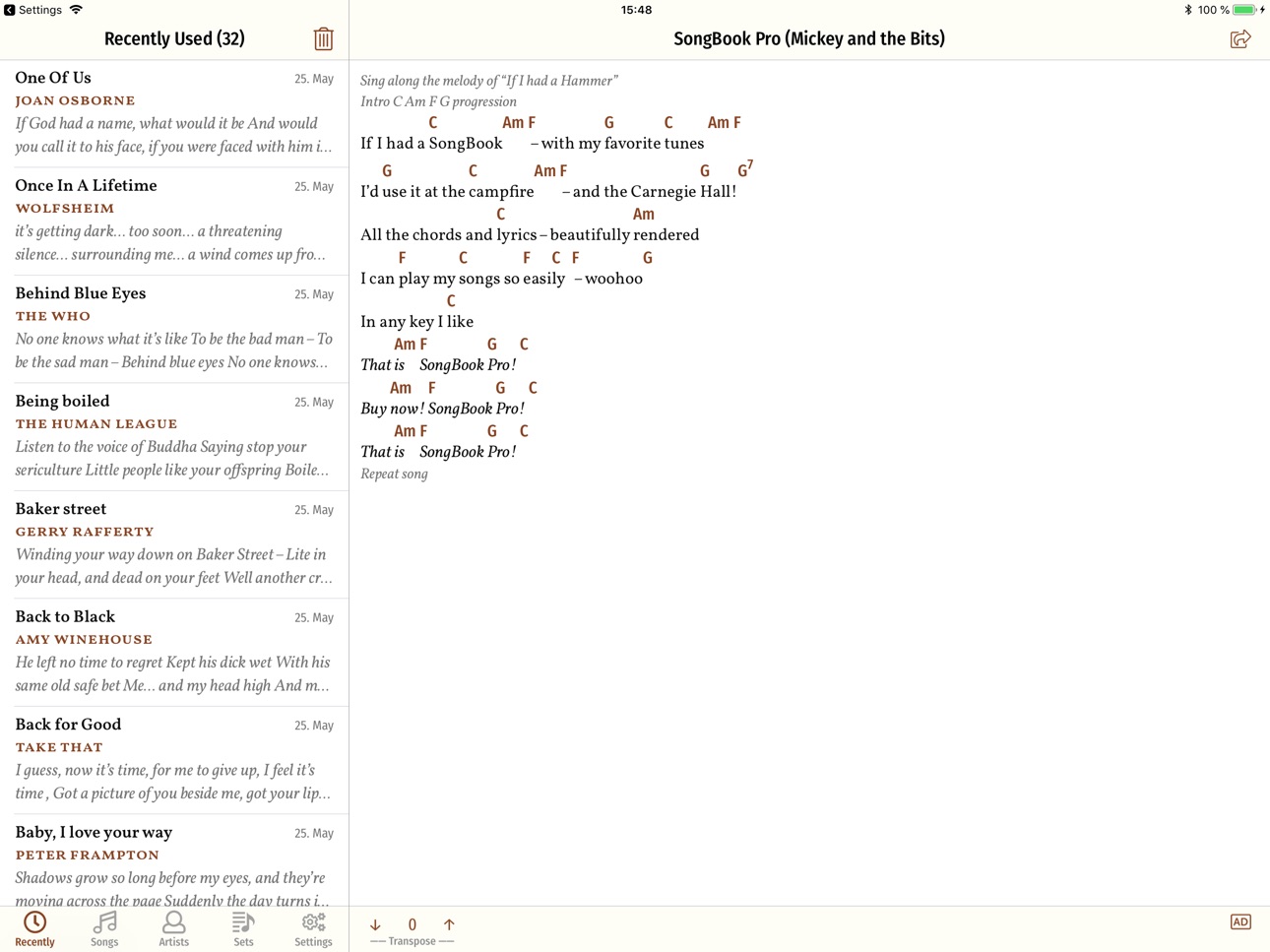Open the Recently tab
Screen dimensions: 1270x952
click(35, 928)
